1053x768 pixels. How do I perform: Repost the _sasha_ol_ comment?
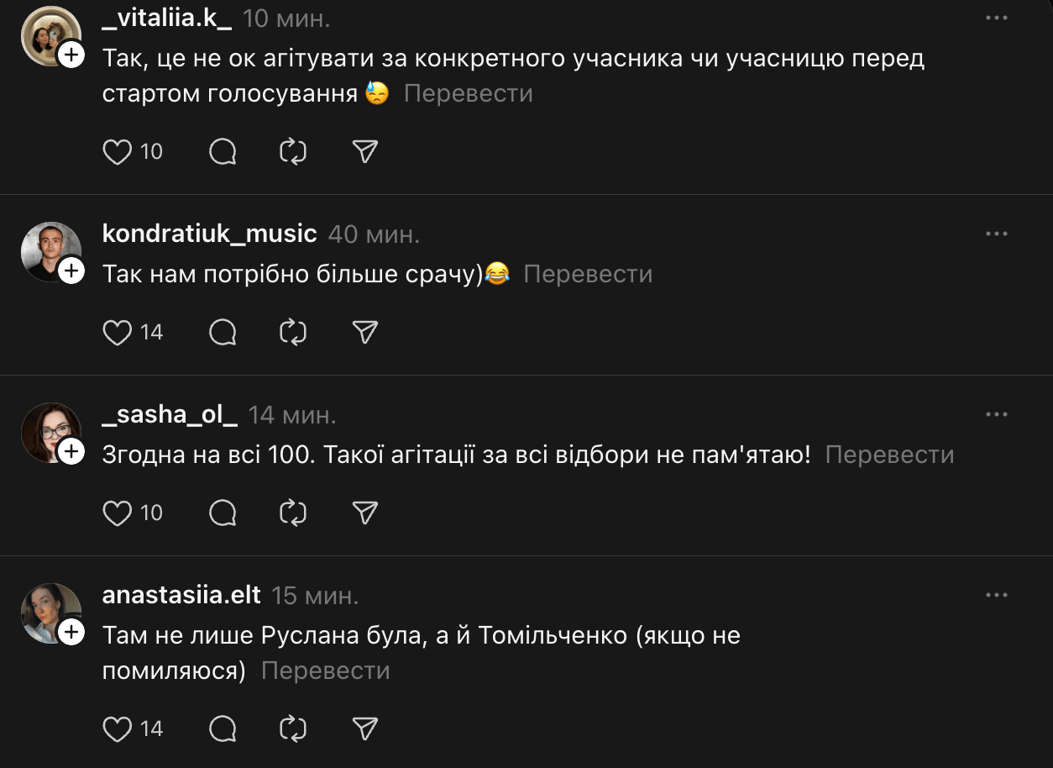(x=293, y=513)
